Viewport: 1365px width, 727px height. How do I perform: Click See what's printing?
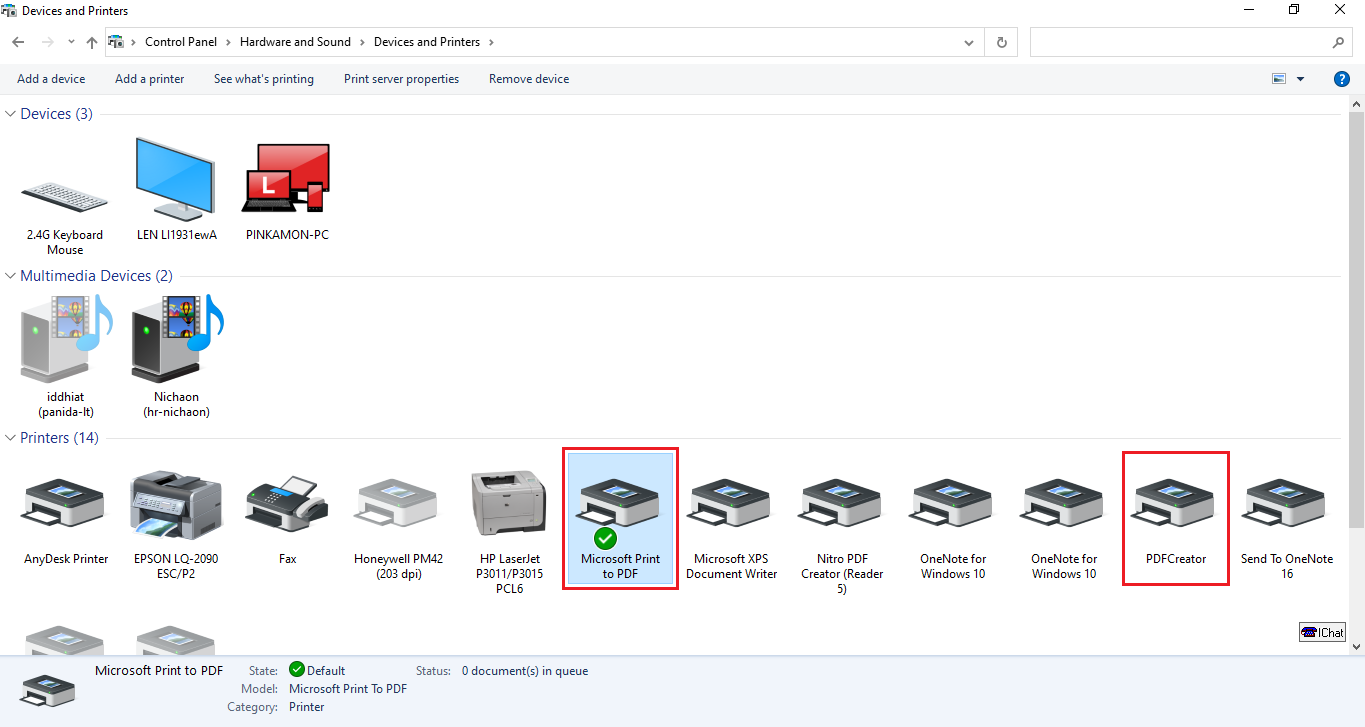click(263, 79)
